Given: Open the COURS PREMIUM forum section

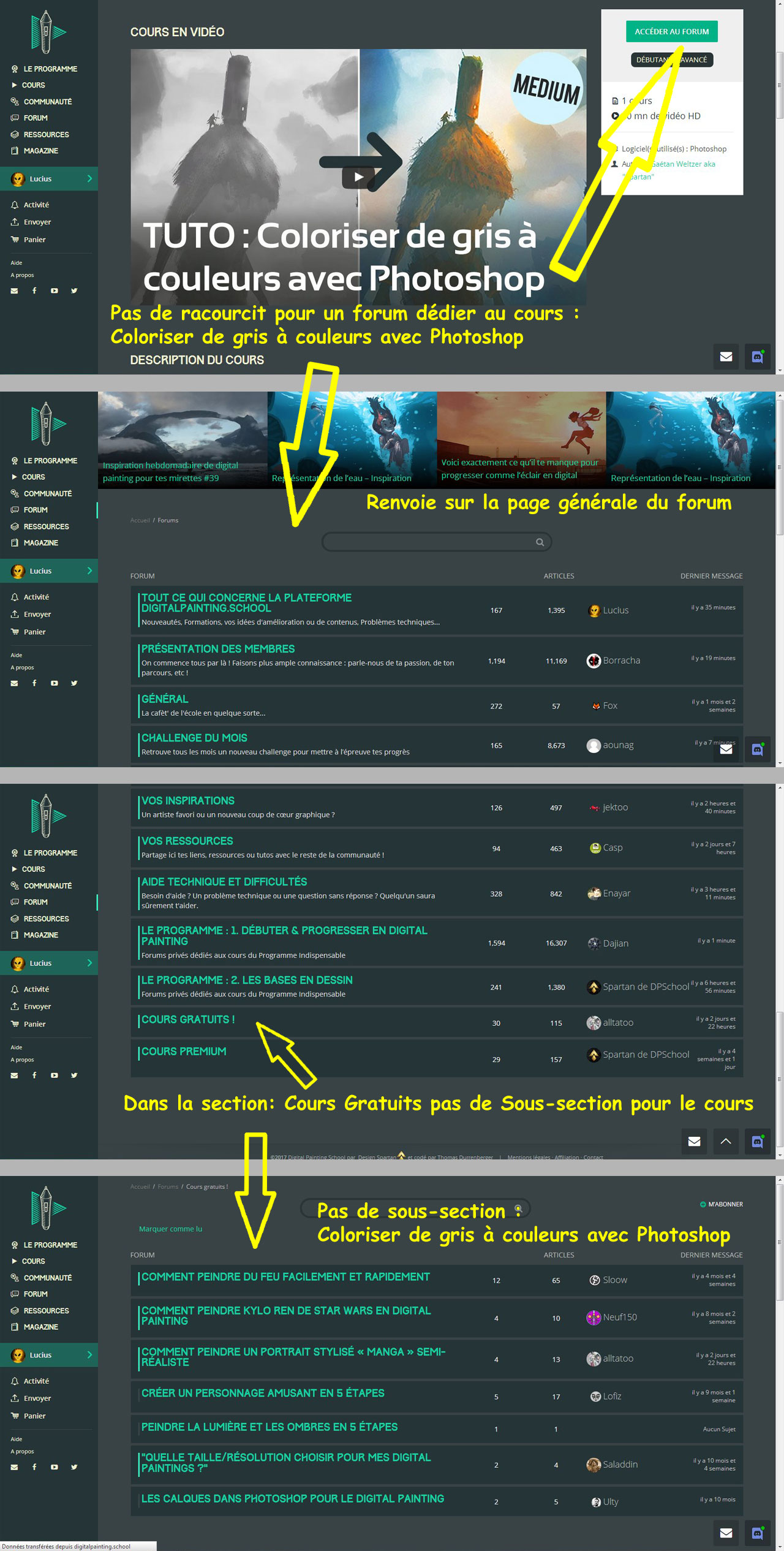Looking at the screenshot, I should 184,1051.
